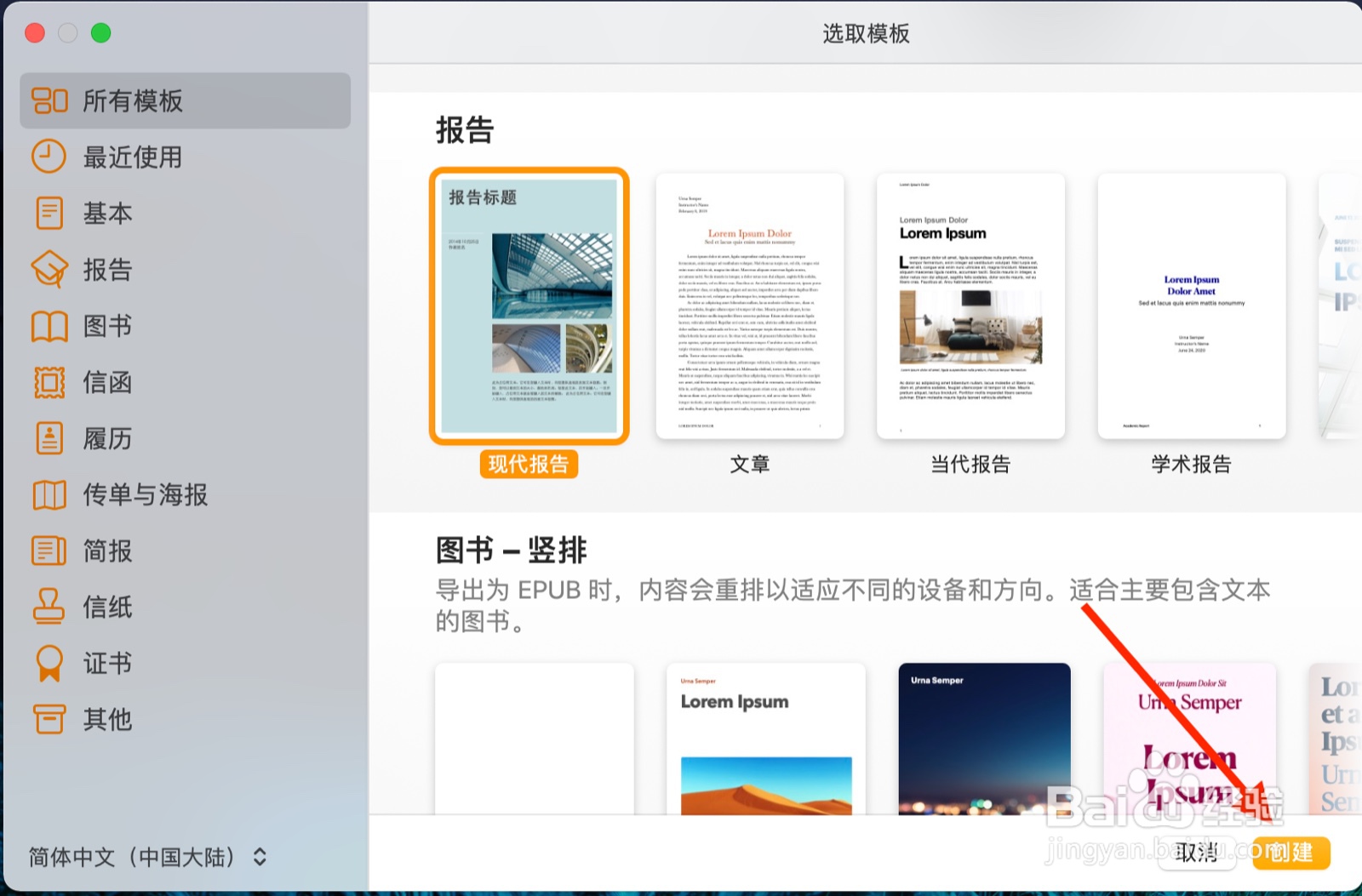This screenshot has width=1362, height=896.
Task: Select the 履历 category icon
Action: click(x=49, y=438)
